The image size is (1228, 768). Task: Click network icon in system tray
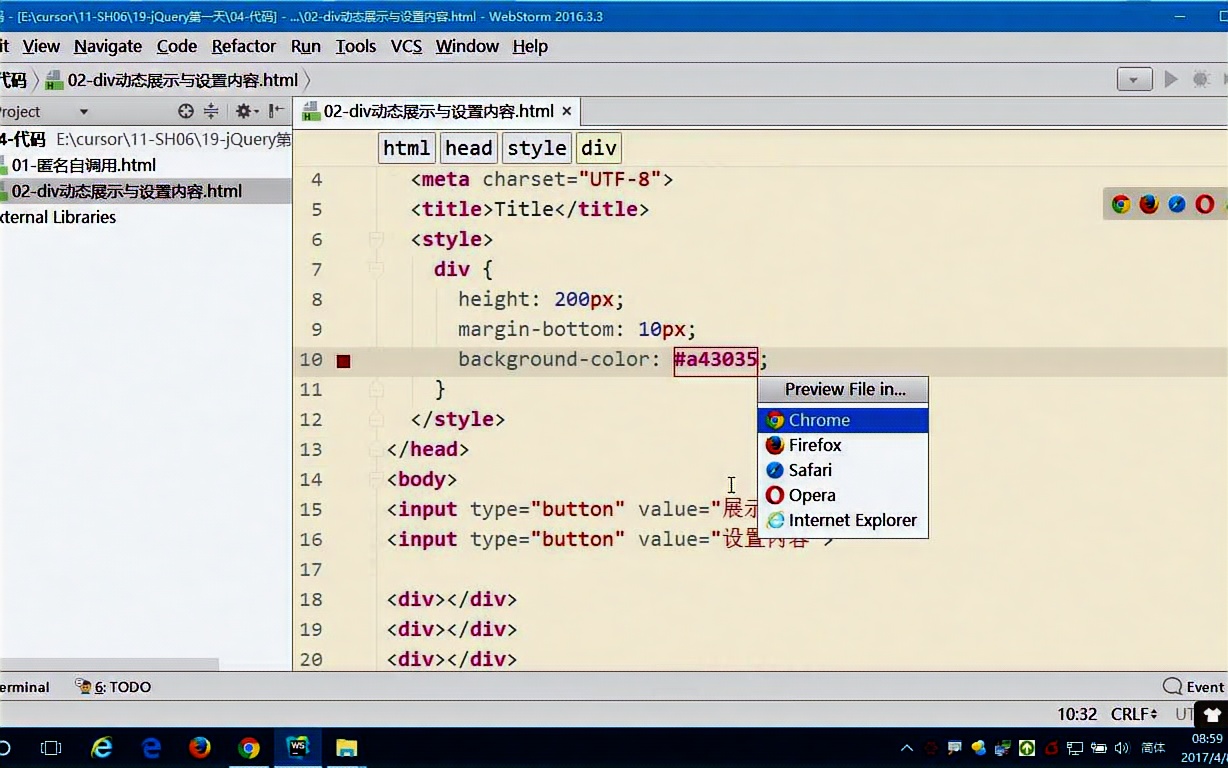click(1075, 747)
